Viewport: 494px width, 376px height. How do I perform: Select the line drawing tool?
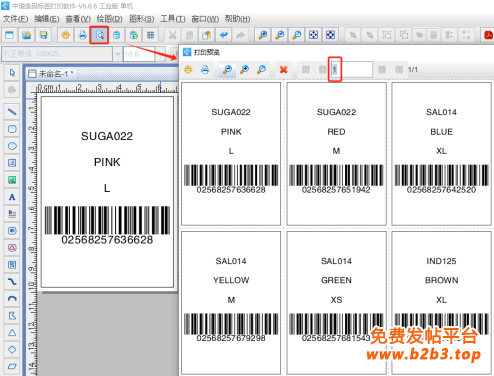12,112
